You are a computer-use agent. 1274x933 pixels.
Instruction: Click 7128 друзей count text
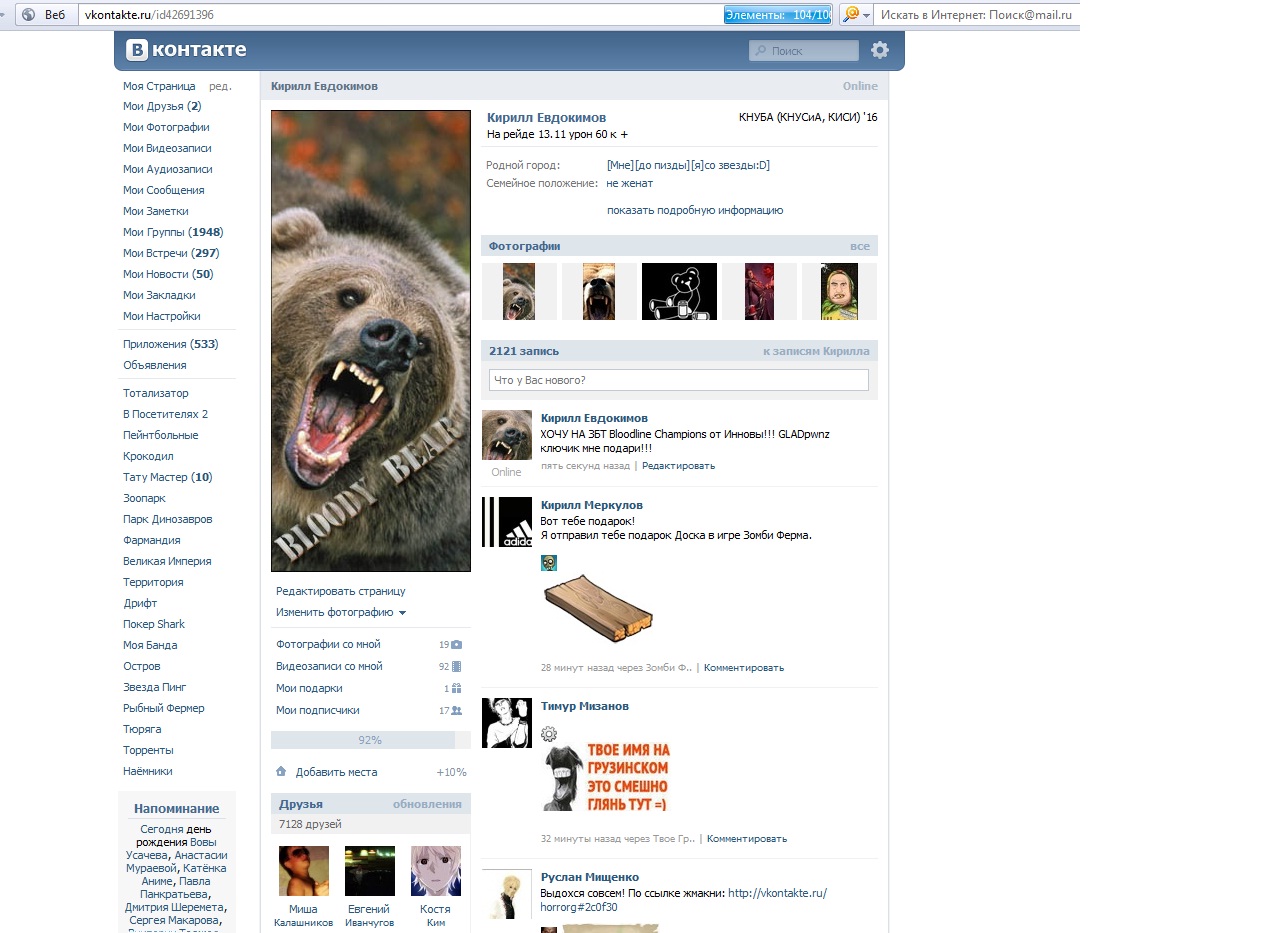tap(310, 824)
